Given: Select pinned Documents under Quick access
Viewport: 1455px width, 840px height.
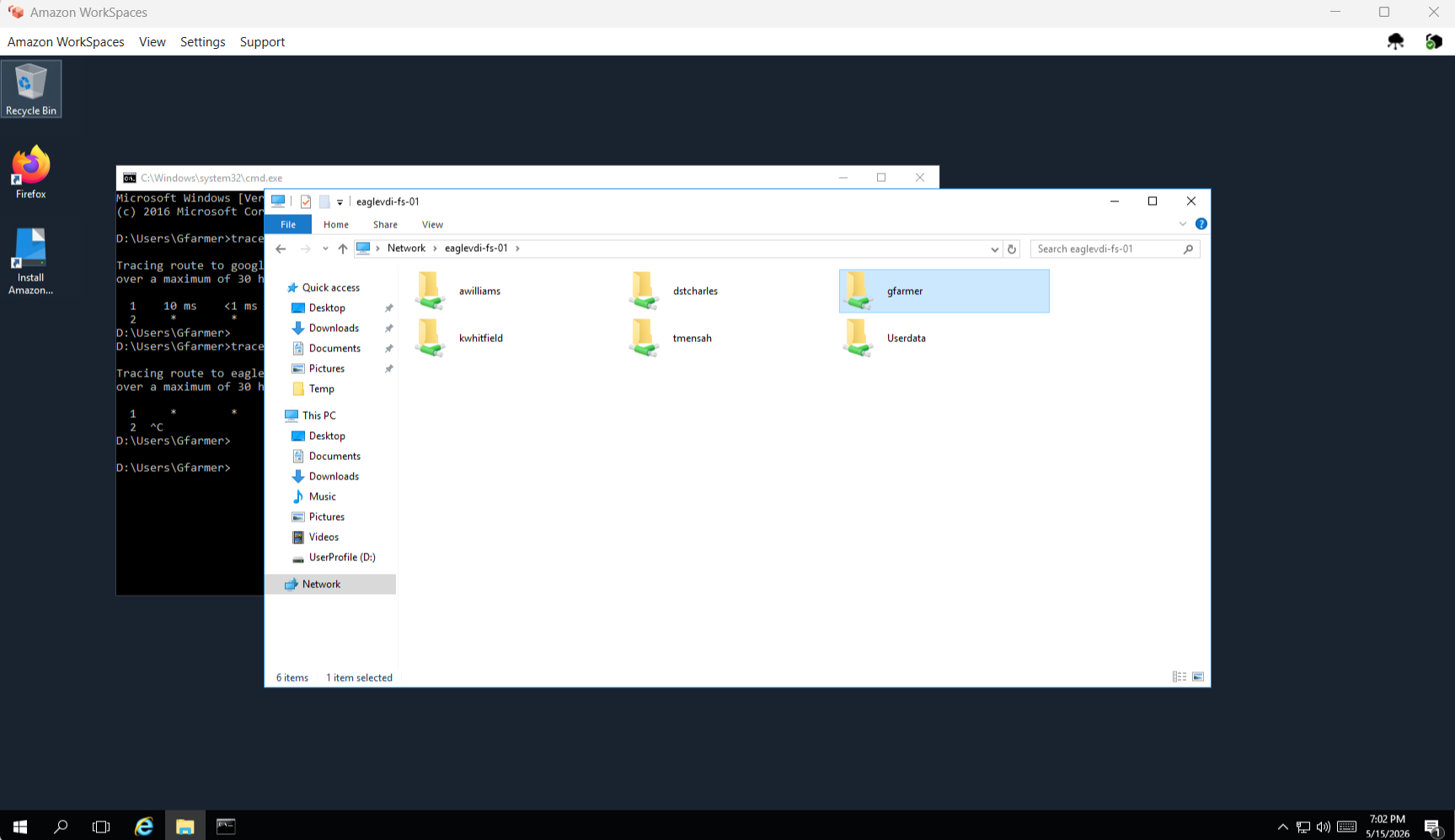Looking at the screenshot, I should (x=334, y=348).
